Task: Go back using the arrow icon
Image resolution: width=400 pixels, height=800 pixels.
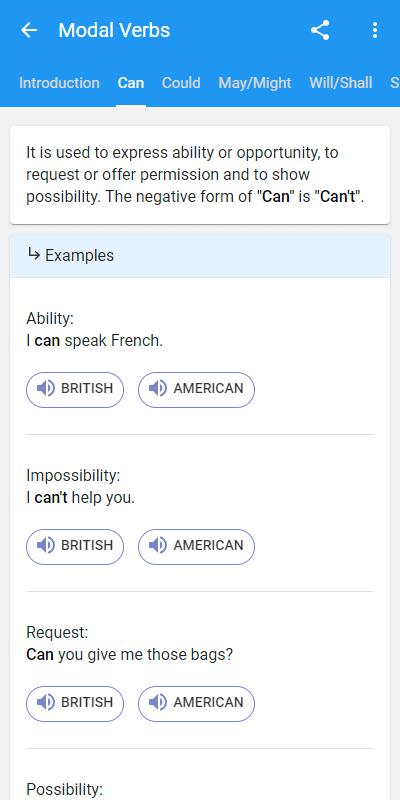Action: [29, 31]
